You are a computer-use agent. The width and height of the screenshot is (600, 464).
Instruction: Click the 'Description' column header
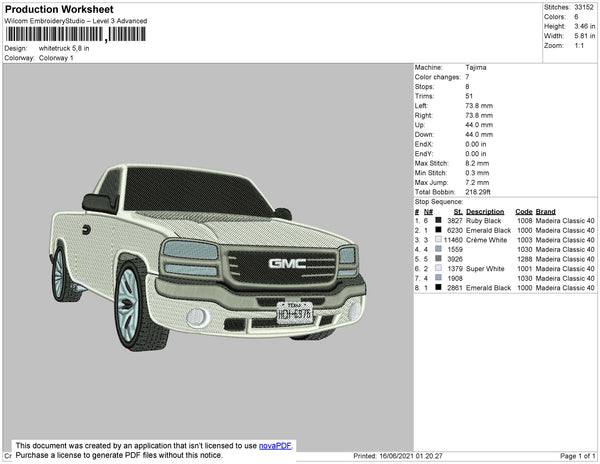pyautogui.click(x=485, y=212)
